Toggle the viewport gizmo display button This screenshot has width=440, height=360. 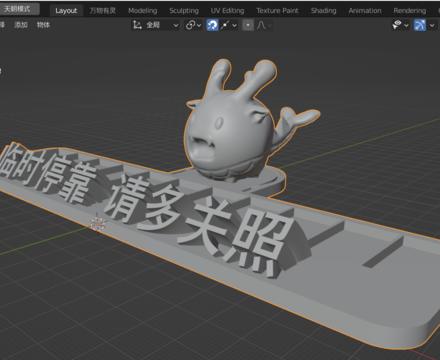[x=420, y=25]
